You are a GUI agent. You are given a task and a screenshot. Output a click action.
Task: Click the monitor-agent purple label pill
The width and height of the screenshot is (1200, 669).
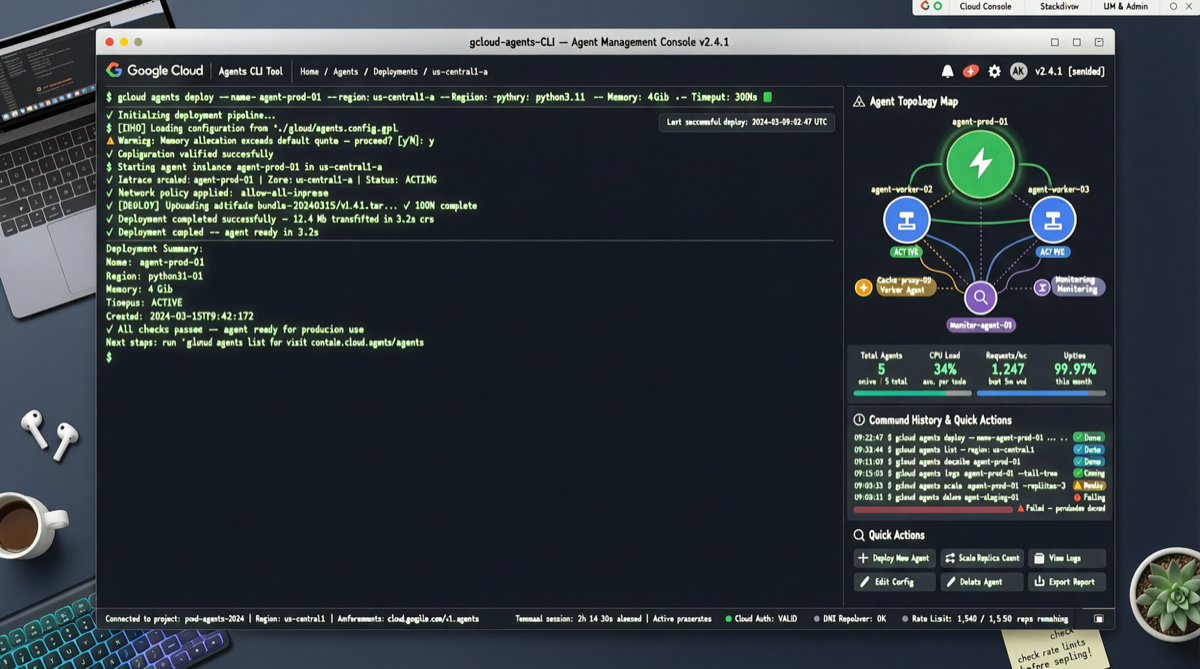point(980,325)
